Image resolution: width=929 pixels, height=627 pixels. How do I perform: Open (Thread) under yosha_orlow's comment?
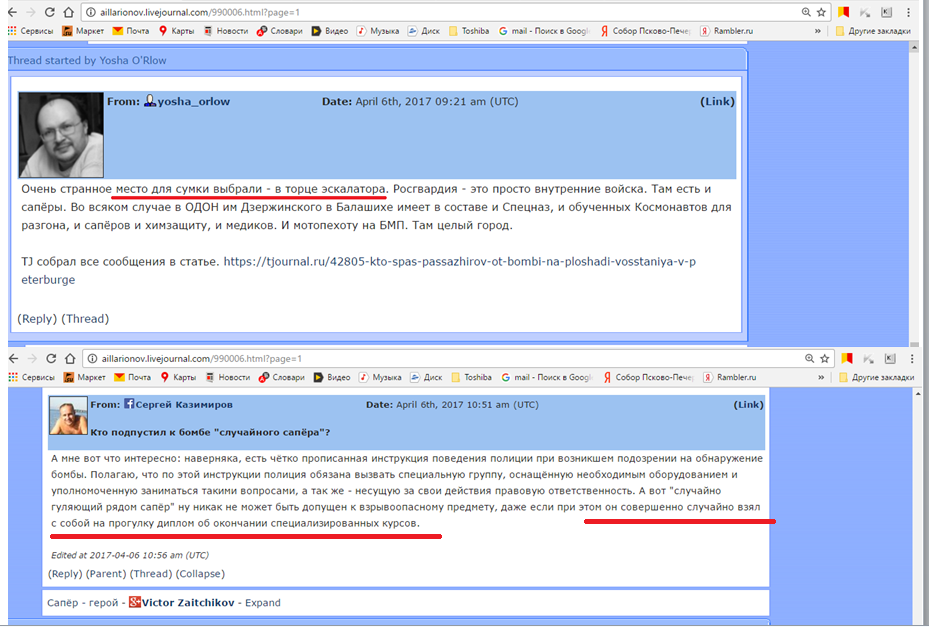tap(85, 319)
